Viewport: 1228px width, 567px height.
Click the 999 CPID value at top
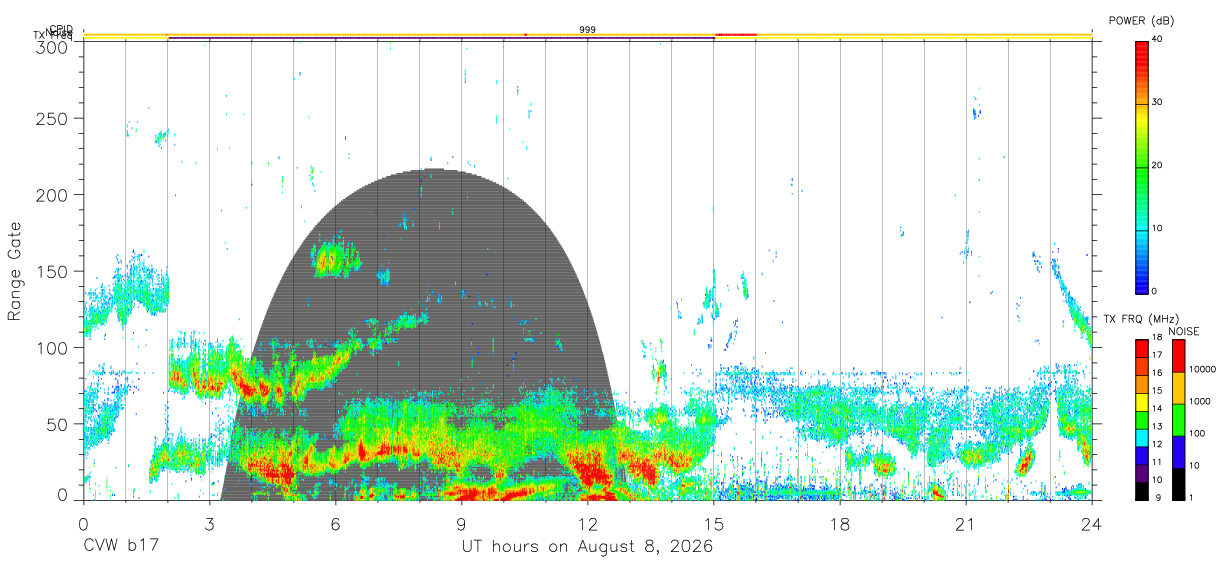588,30
